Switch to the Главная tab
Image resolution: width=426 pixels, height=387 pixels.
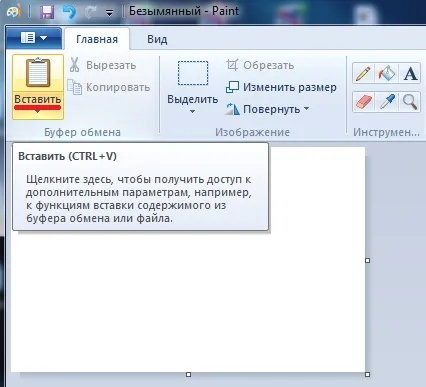click(97, 39)
